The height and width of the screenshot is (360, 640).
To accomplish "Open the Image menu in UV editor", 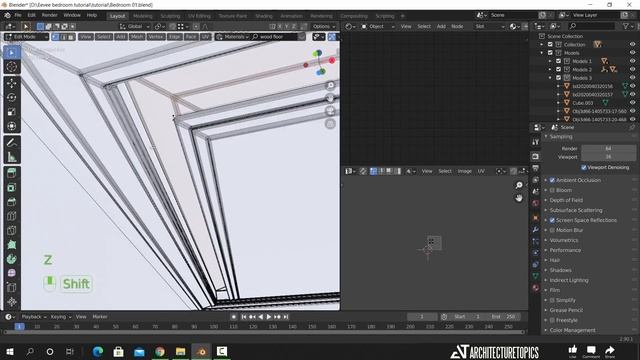I will [x=464, y=171].
